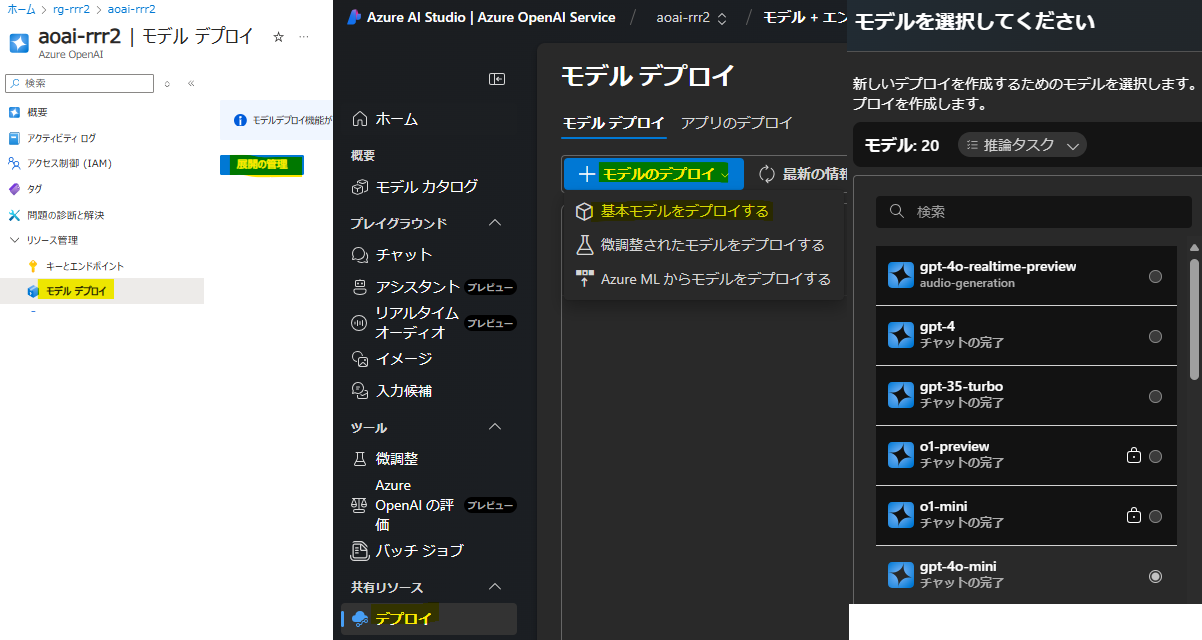The height and width of the screenshot is (640, 1202).
Task: Select the gpt-35-turbo radio button
Action: 1156,396
